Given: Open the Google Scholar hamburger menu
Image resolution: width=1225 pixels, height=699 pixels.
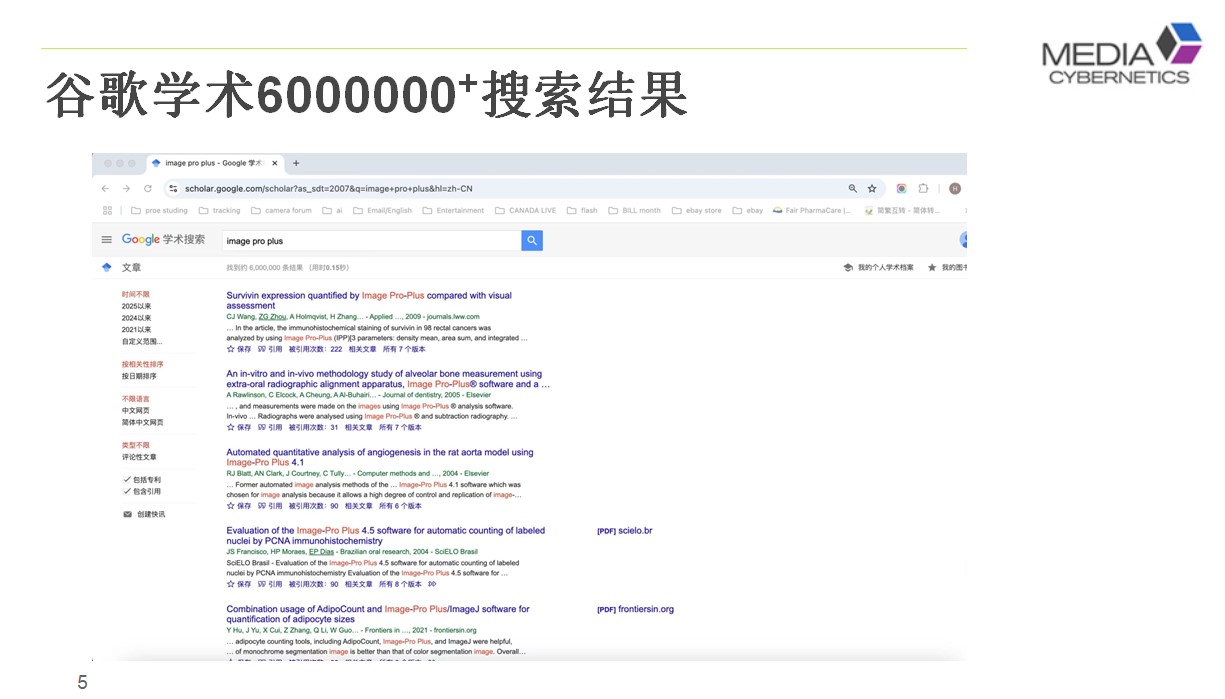Looking at the screenshot, I should point(107,240).
